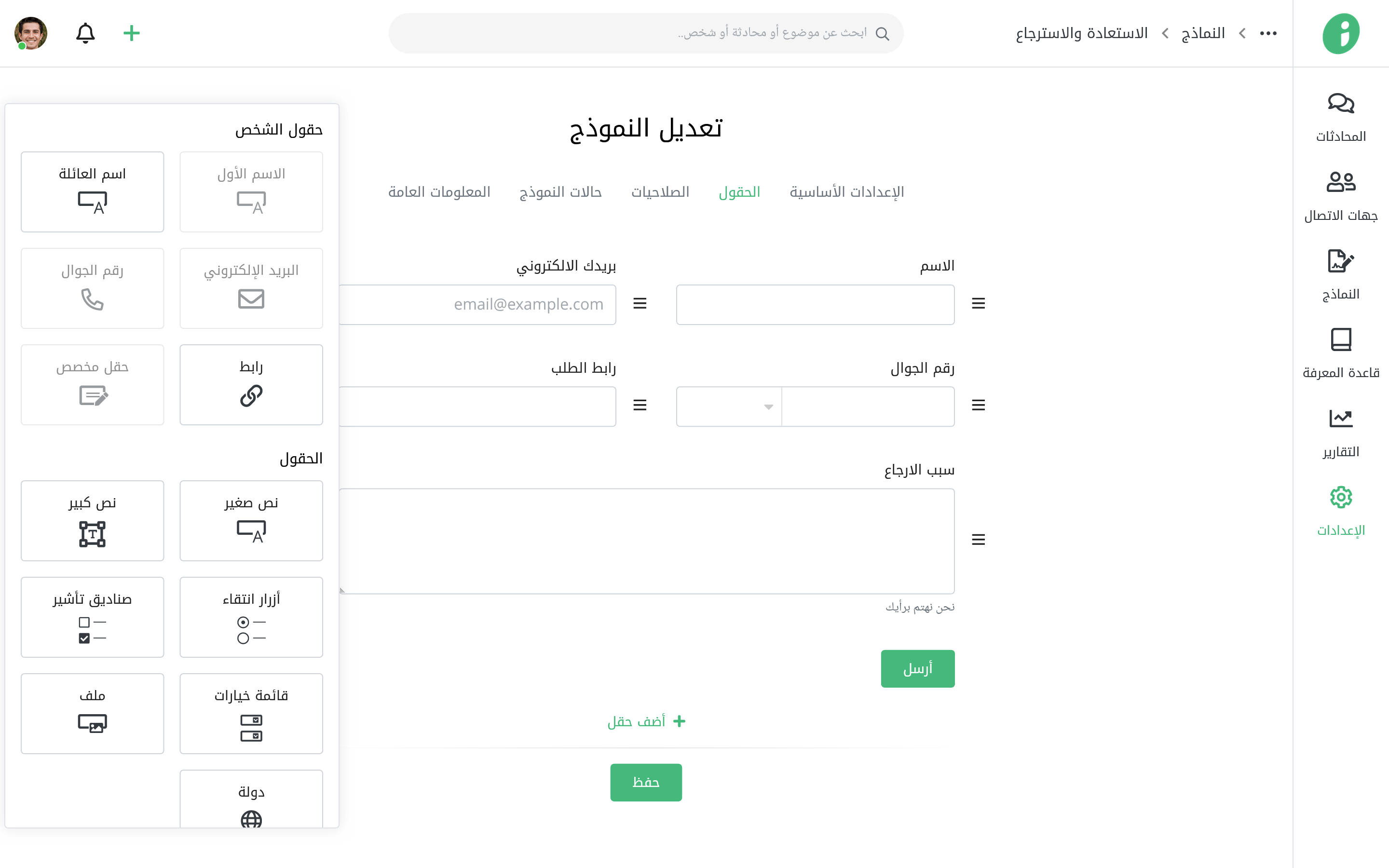The width and height of the screenshot is (1389, 868).
Task: Grab the drag handle beside الاسم field
Action: click(978, 304)
